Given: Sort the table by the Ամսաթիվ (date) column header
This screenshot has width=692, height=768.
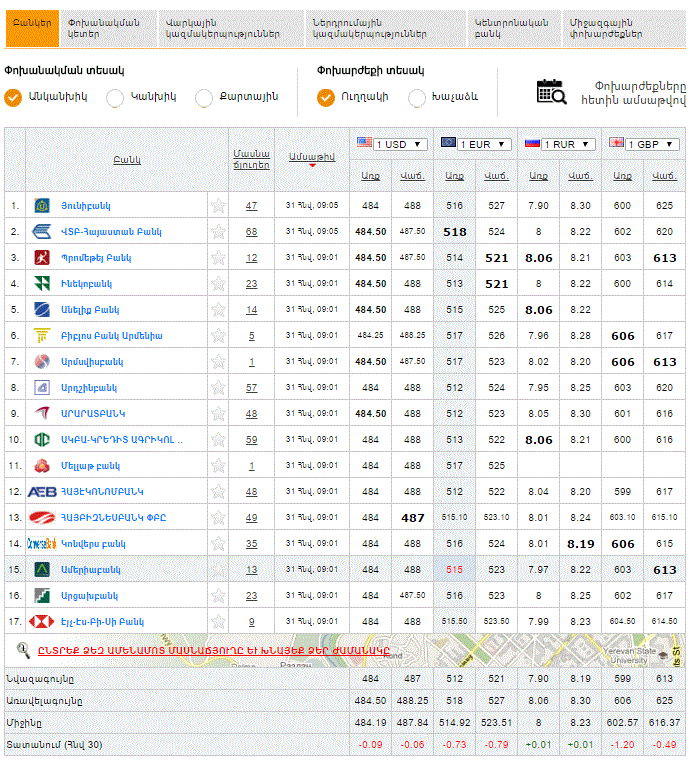Looking at the screenshot, I should 311,157.
